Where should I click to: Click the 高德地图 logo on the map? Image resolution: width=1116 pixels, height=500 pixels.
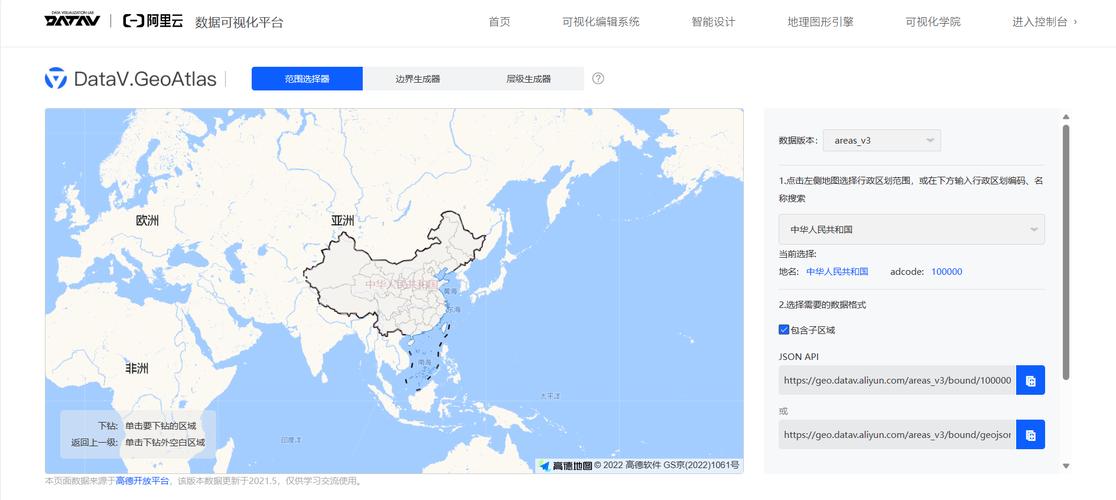pyautogui.click(x=565, y=466)
